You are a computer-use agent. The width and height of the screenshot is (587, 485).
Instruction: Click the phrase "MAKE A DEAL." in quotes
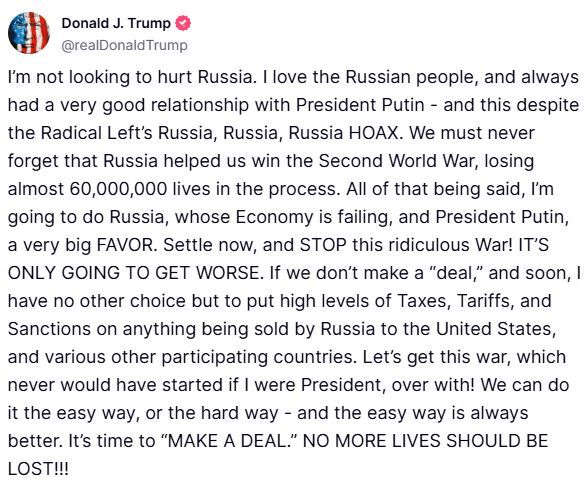(x=231, y=441)
